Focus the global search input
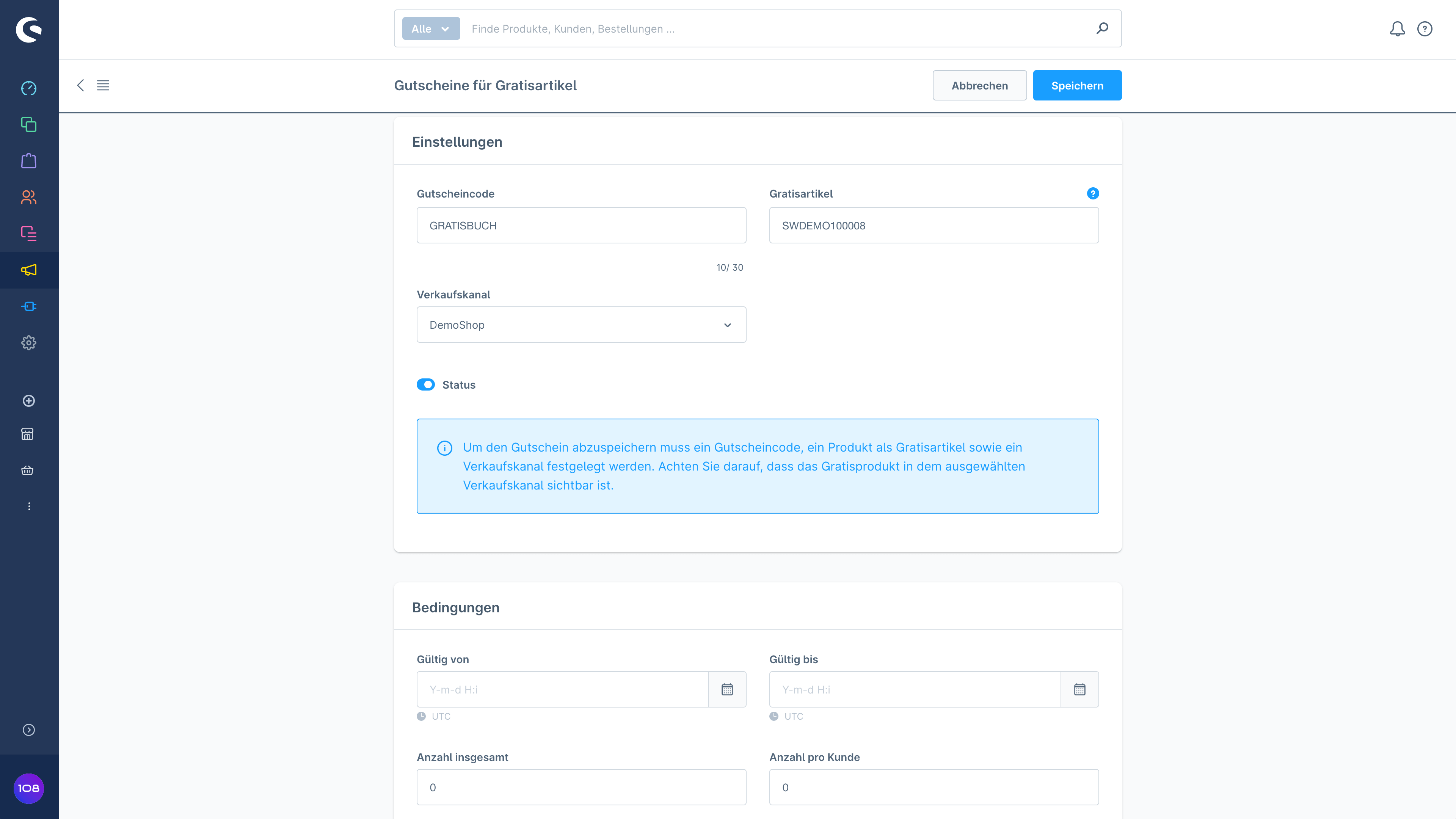Image resolution: width=1456 pixels, height=819 pixels. (777, 28)
